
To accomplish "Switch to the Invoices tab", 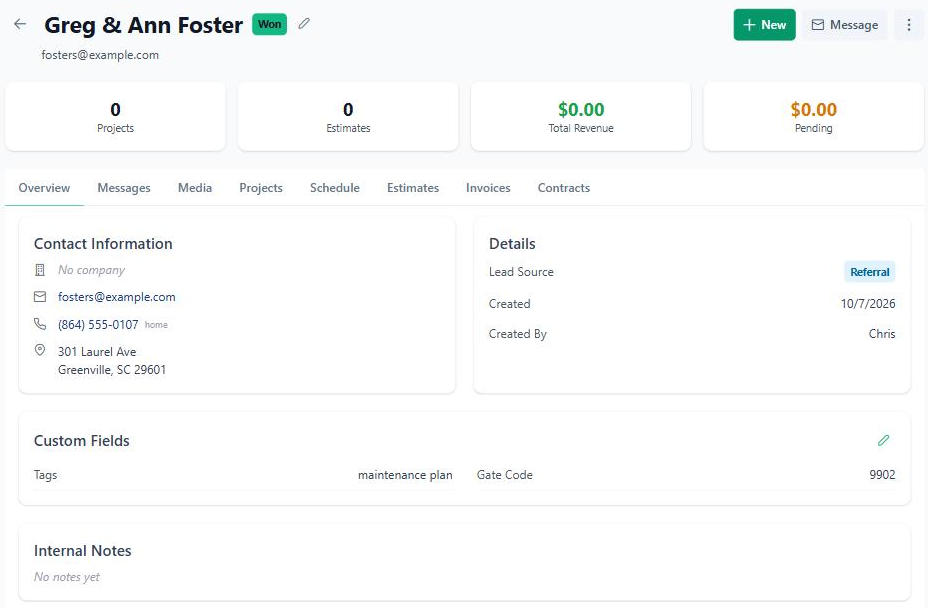I will coord(488,188).
